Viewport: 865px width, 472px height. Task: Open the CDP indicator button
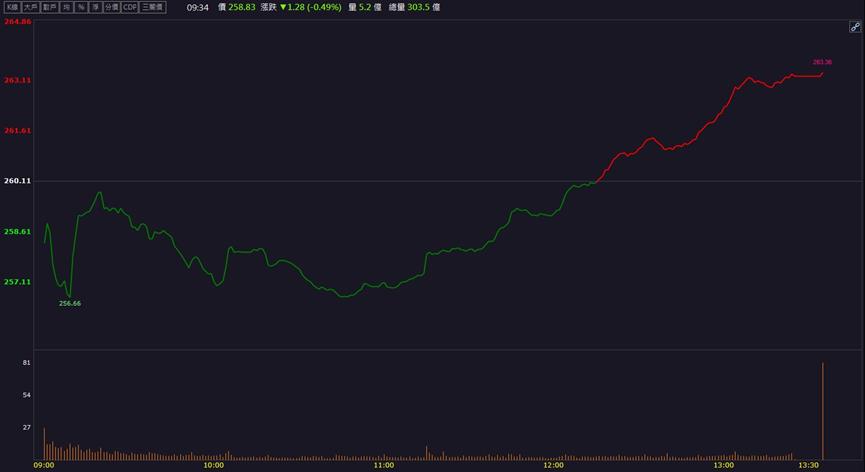tap(130, 7)
